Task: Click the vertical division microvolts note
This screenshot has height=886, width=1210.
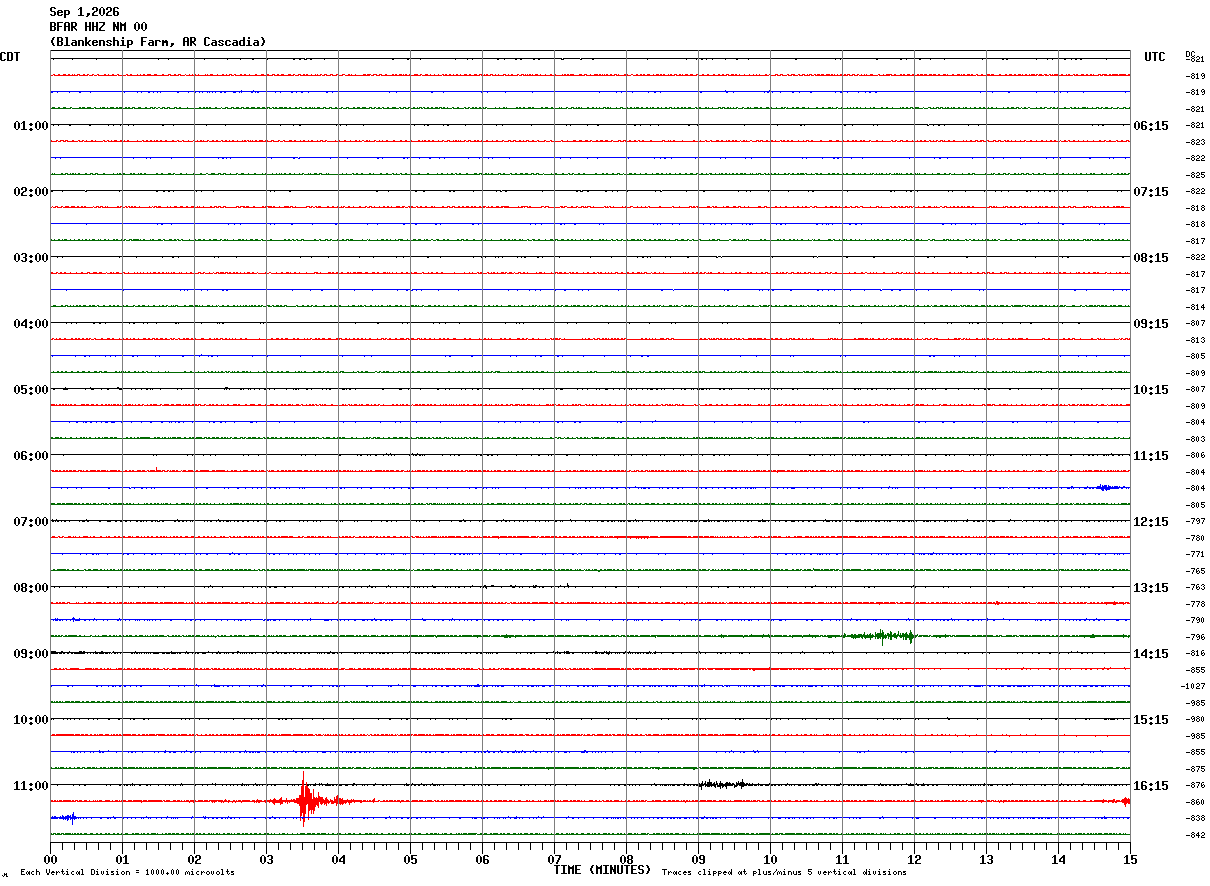Action: [127, 873]
